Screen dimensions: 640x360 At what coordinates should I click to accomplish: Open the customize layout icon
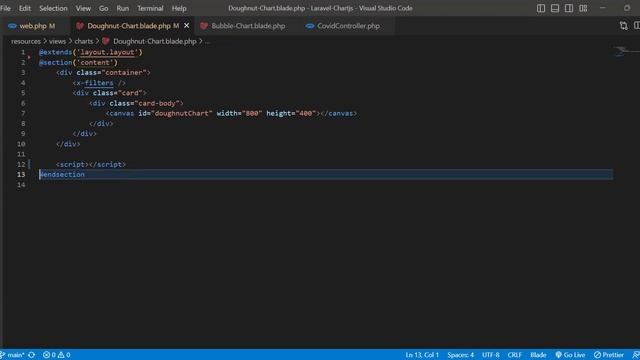[583, 8]
